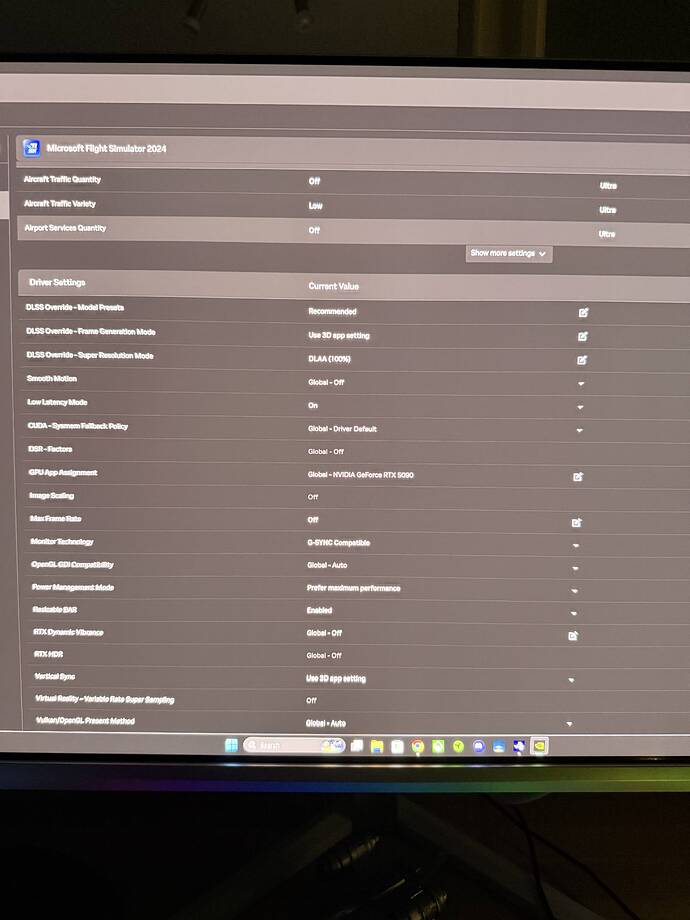Open the Windows Start menu

tap(231, 745)
